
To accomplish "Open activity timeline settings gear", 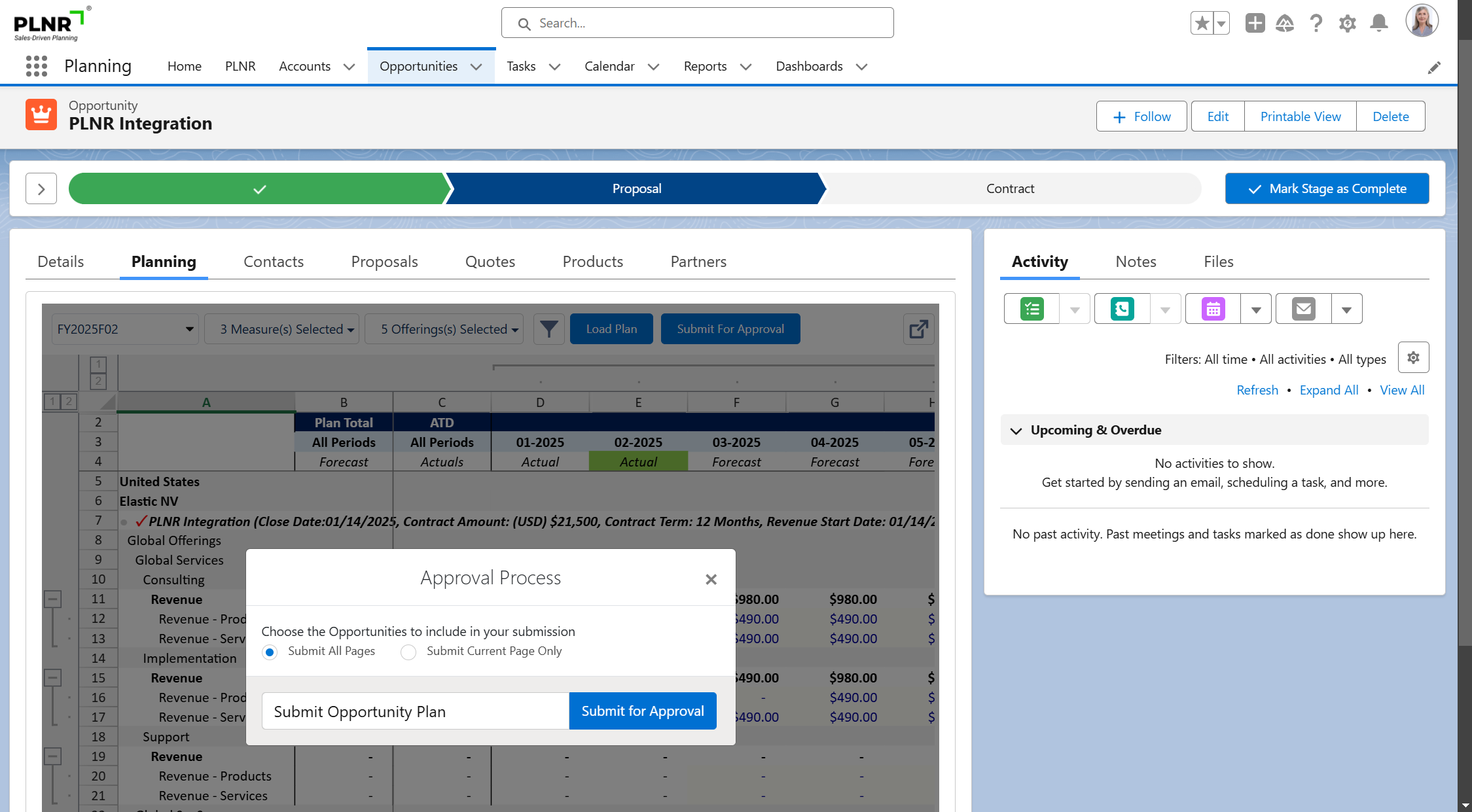I will [x=1413, y=358].
